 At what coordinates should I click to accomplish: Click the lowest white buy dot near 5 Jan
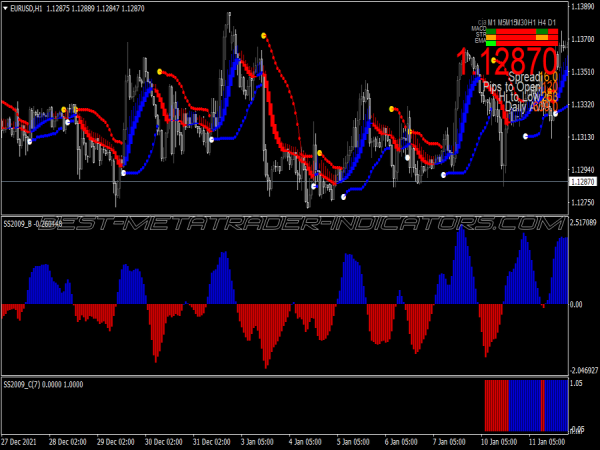tap(344, 197)
